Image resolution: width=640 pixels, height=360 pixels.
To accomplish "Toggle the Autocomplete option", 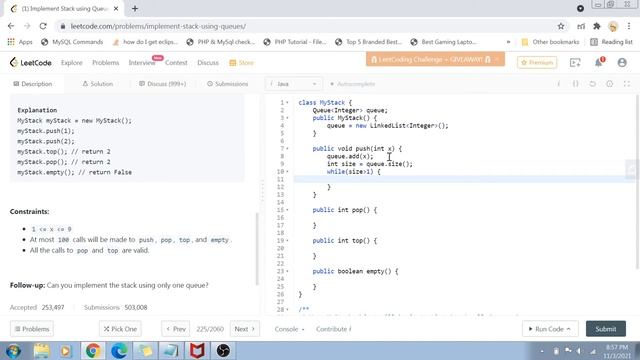I will [x=353, y=84].
